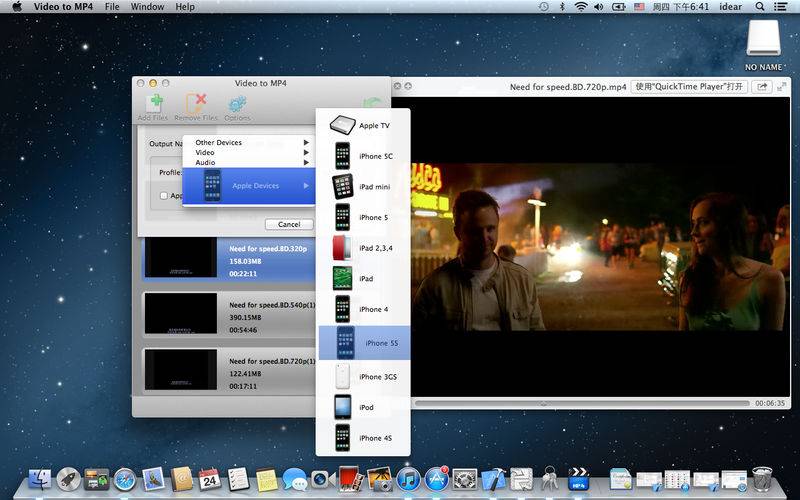
Task: Expand the Video submenu
Action: pyautogui.click(x=249, y=152)
